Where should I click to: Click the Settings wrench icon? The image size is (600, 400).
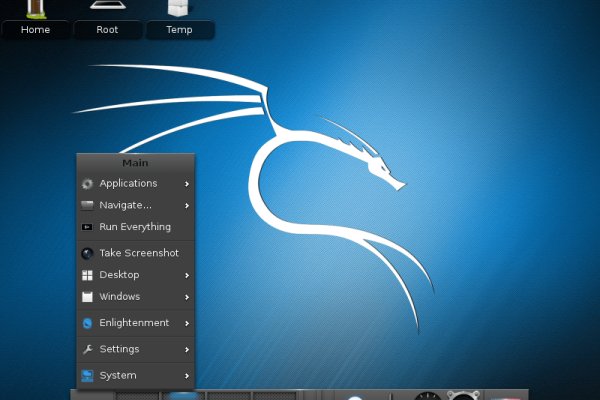coord(88,349)
